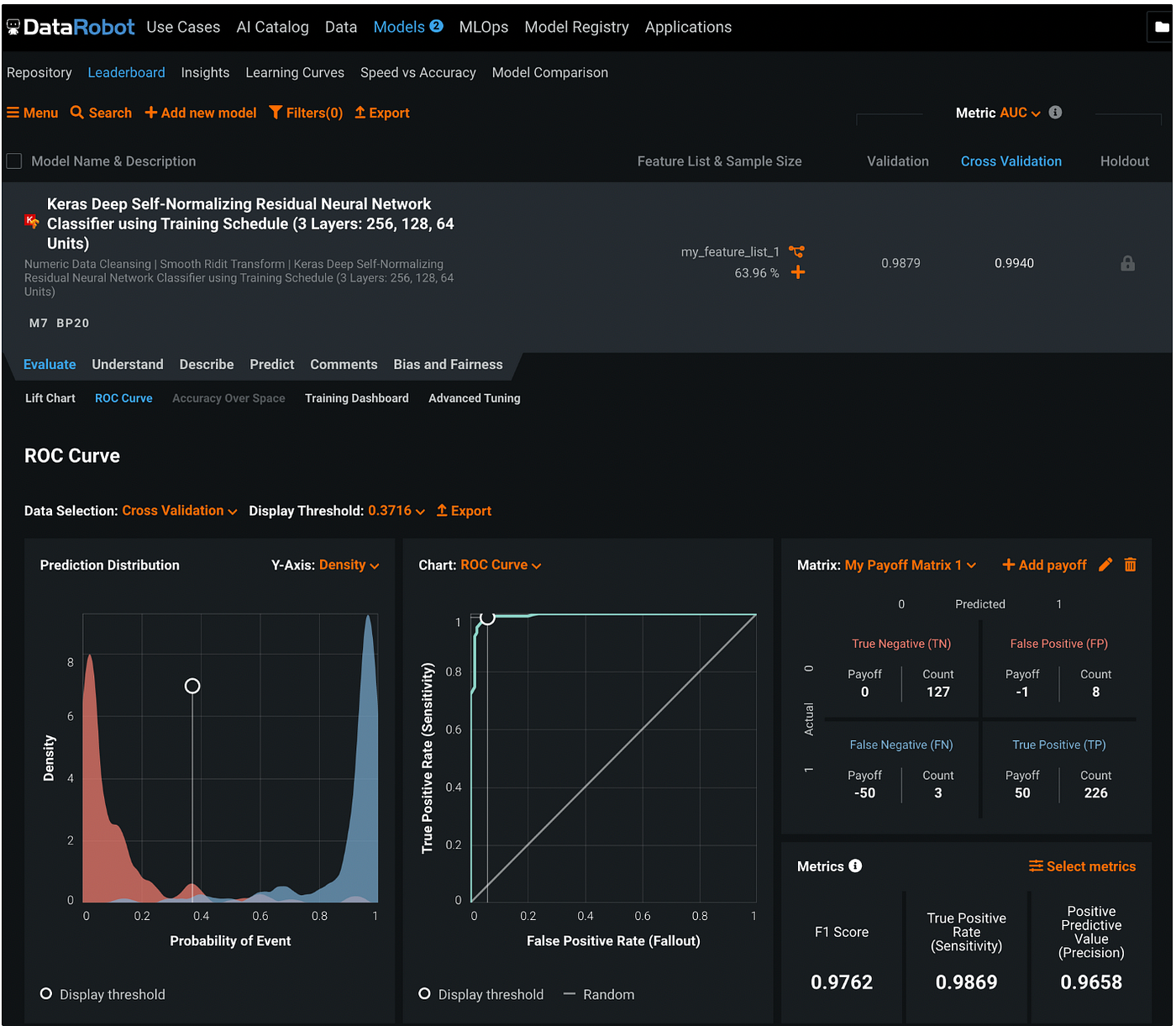Open the Y-Axis Density dropdown
This screenshot has height=1026, width=1176.
click(349, 566)
